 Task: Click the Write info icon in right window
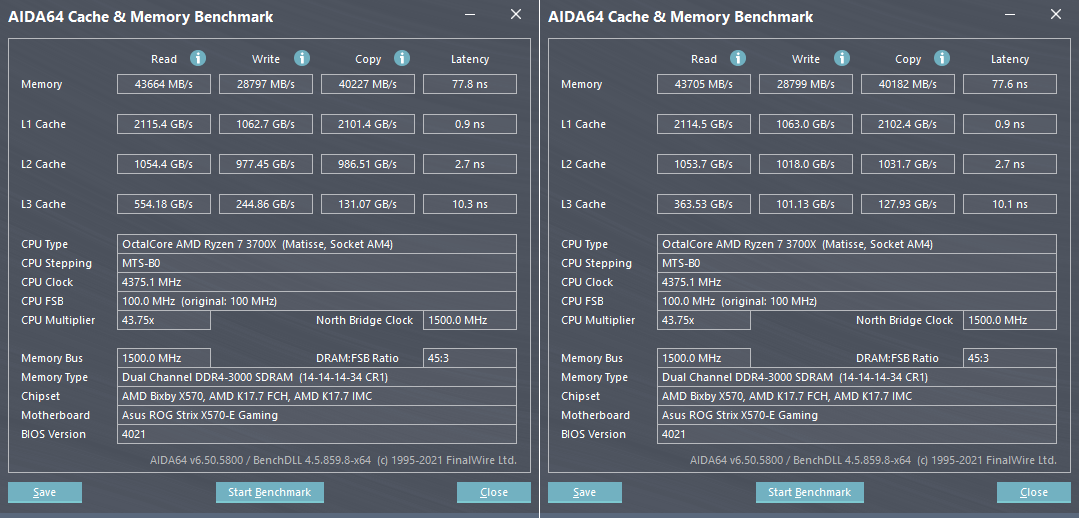[x=842, y=58]
